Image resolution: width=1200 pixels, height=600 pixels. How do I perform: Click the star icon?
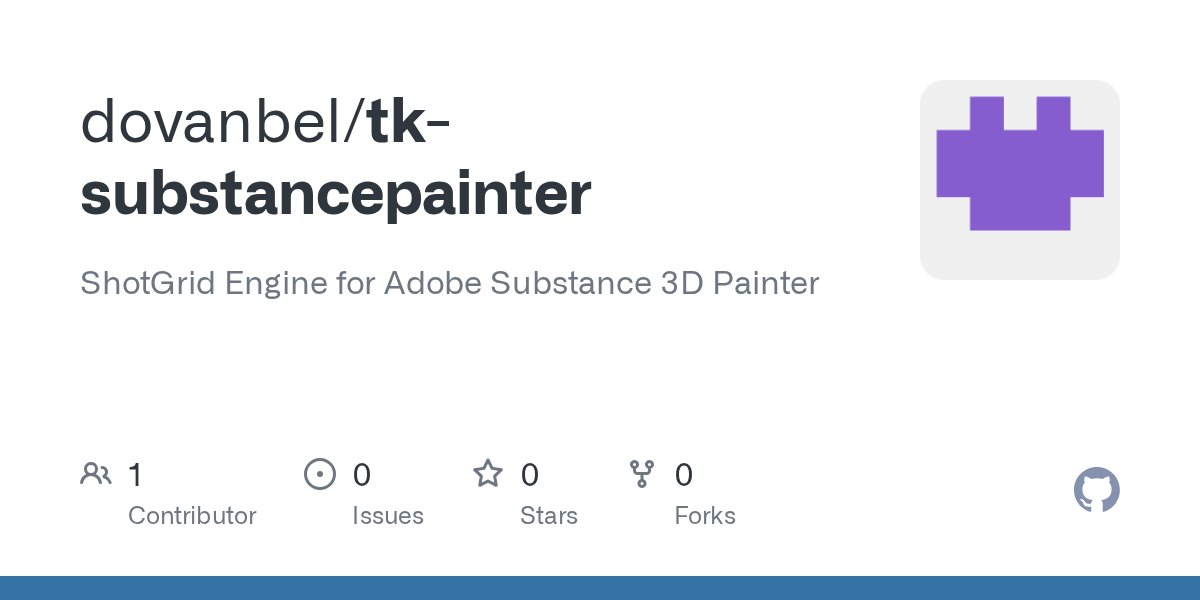coord(488,473)
